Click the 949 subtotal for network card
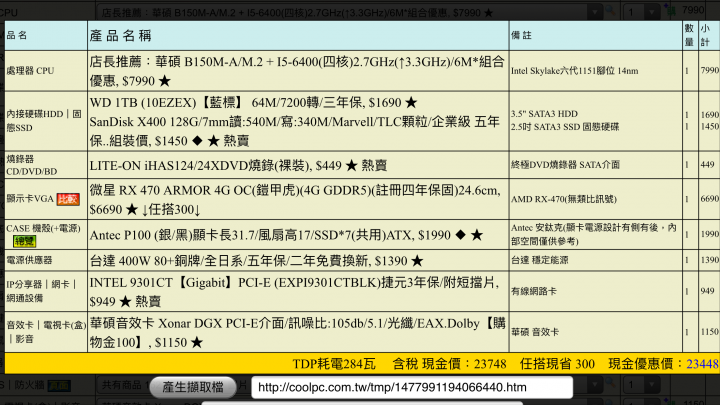 click(708, 291)
